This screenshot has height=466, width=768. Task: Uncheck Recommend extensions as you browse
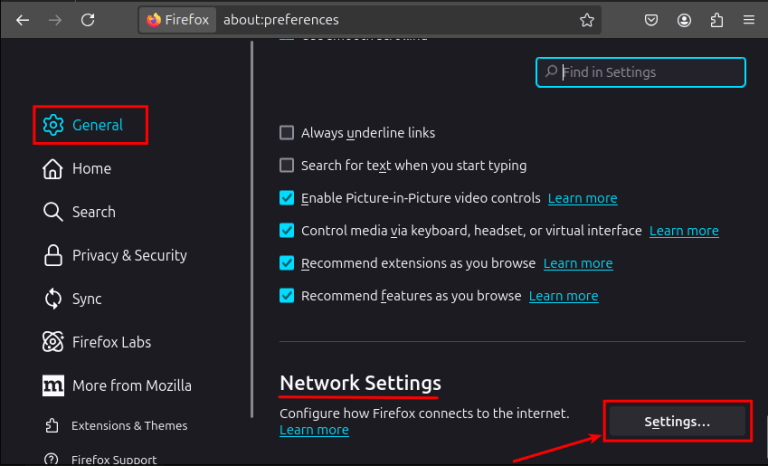pos(287,263)
